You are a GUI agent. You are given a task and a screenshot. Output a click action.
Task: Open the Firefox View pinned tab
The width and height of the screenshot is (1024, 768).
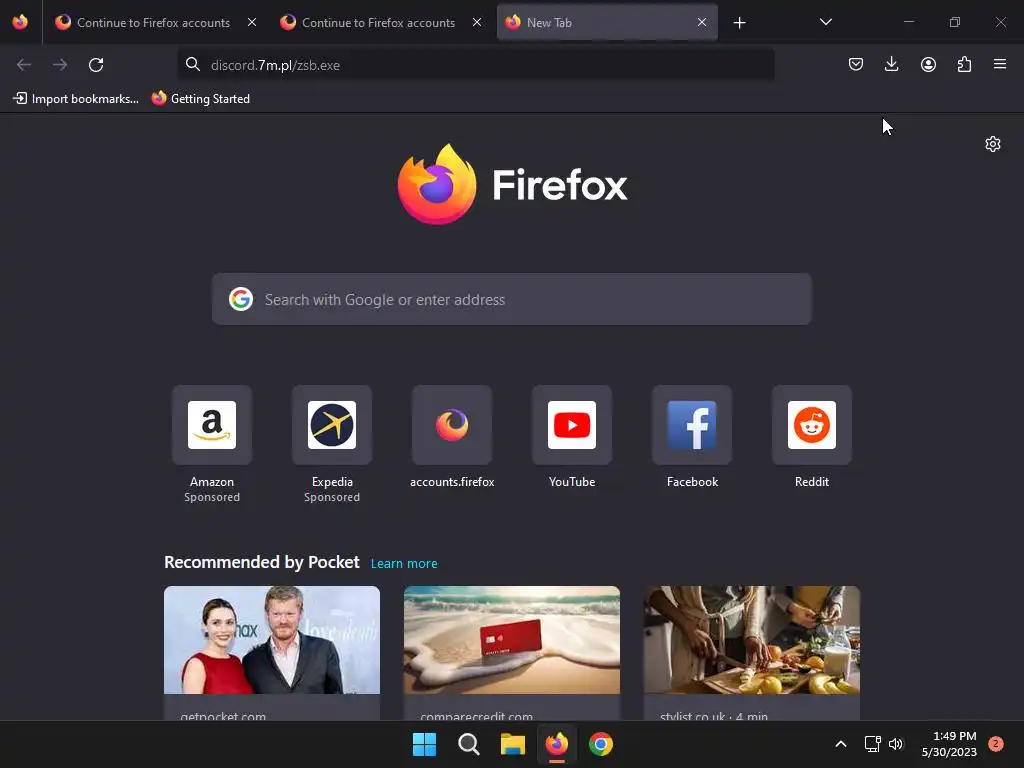point(20,22)
